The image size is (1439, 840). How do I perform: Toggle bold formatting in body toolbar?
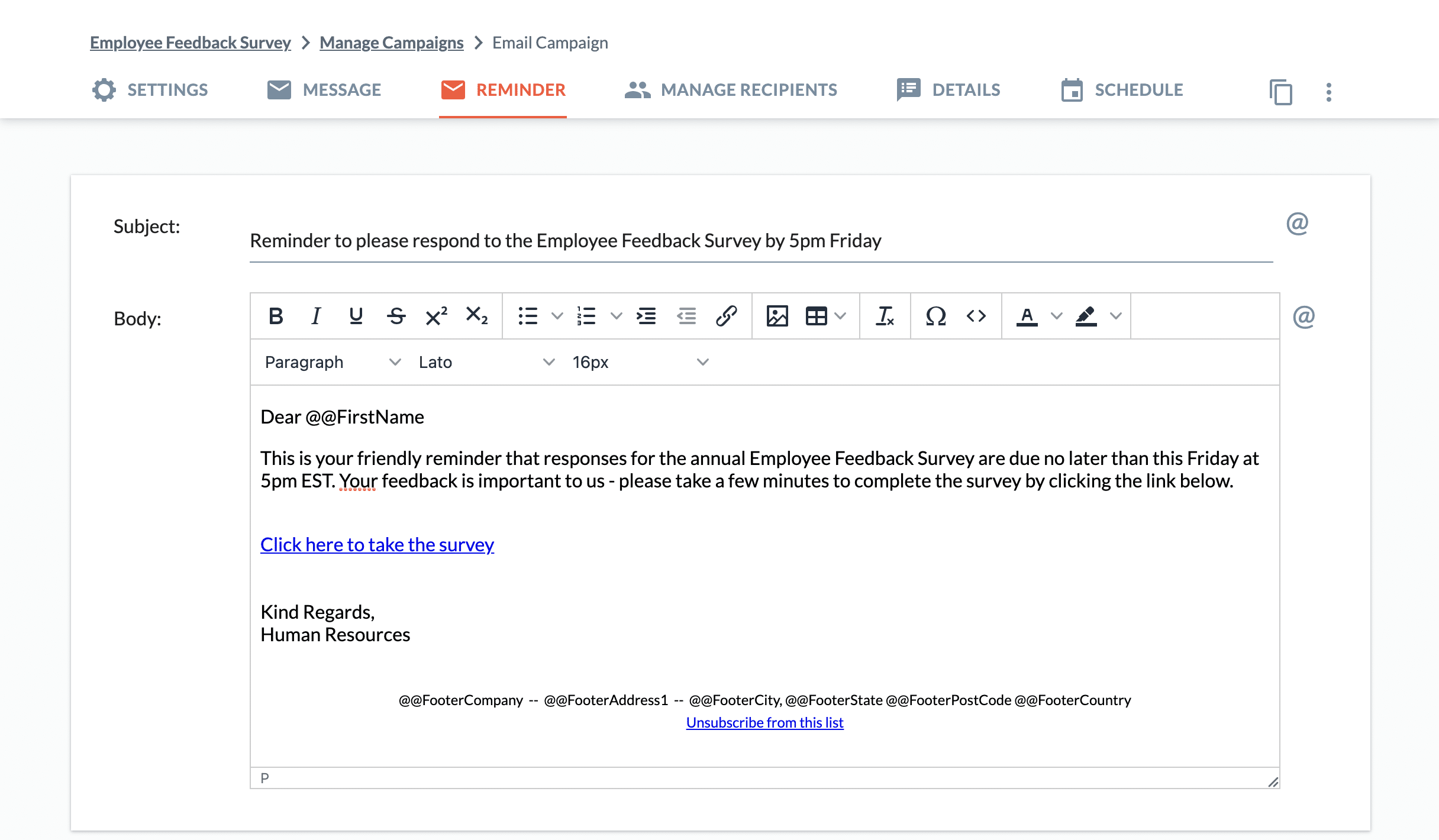click(276, 316)
